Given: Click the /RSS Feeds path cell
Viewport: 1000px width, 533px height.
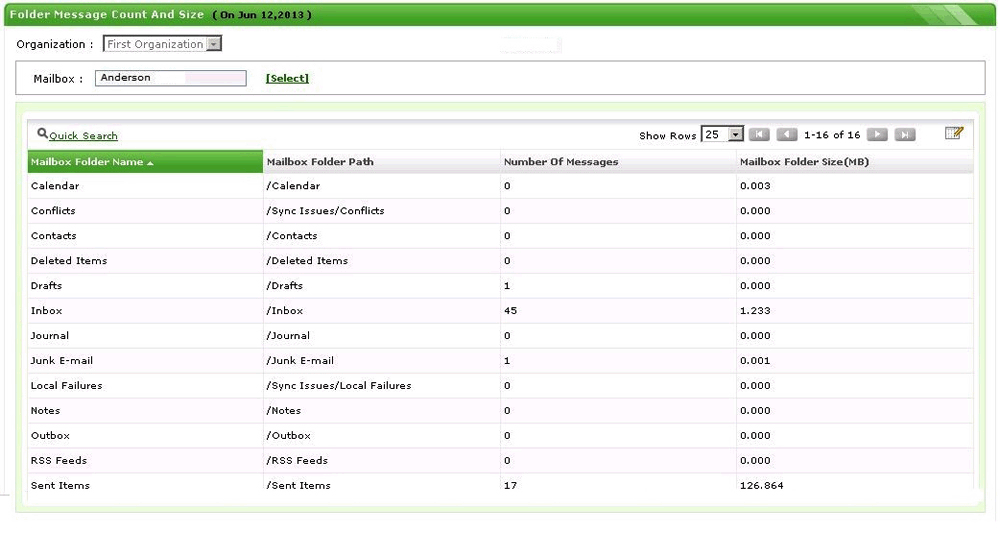Looking at the screenshot, I should pyautogui.click(x=381, y=460).
